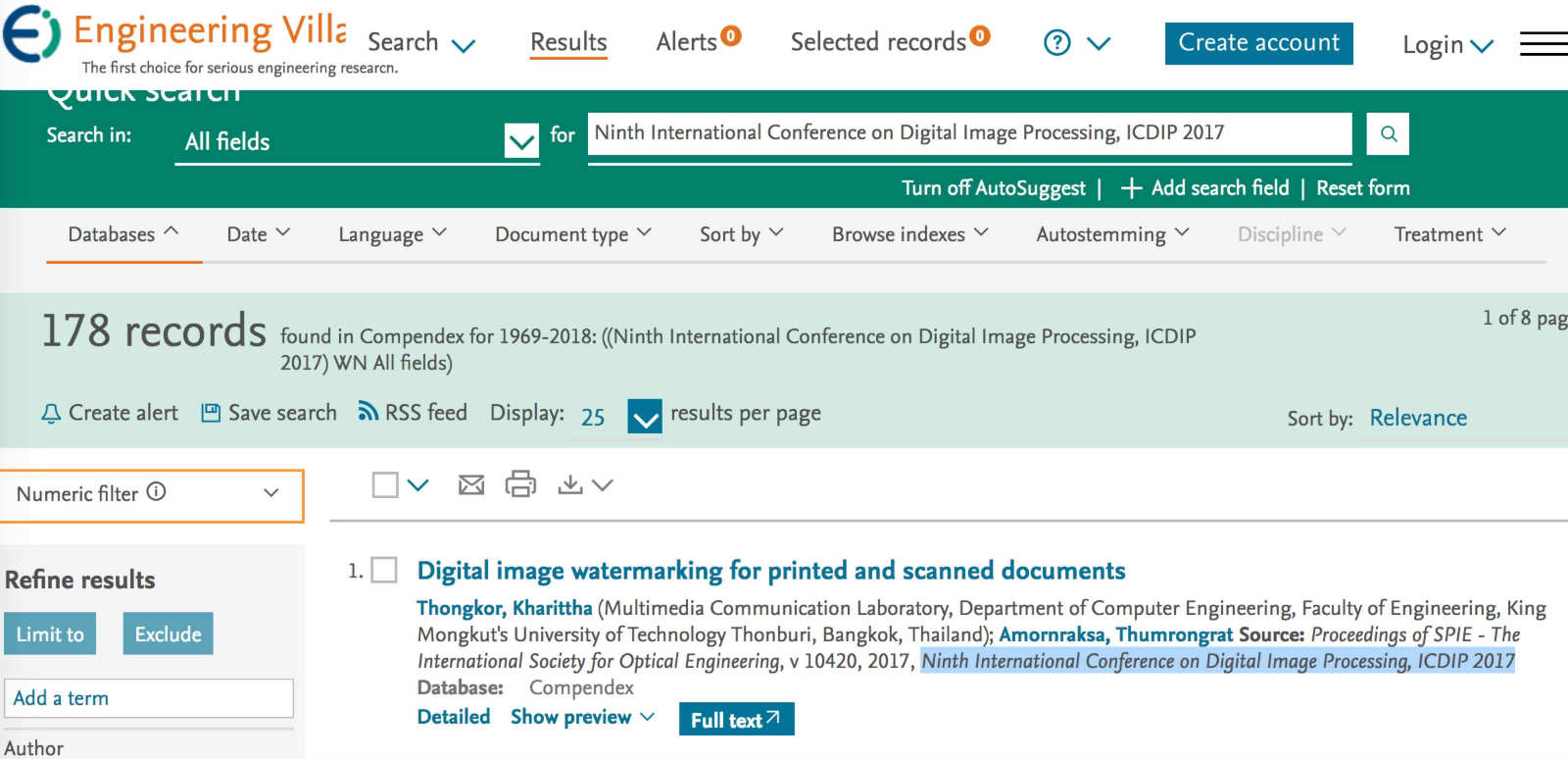Download selected records icon
The image size is (1568, 759).
pos(569,484)
